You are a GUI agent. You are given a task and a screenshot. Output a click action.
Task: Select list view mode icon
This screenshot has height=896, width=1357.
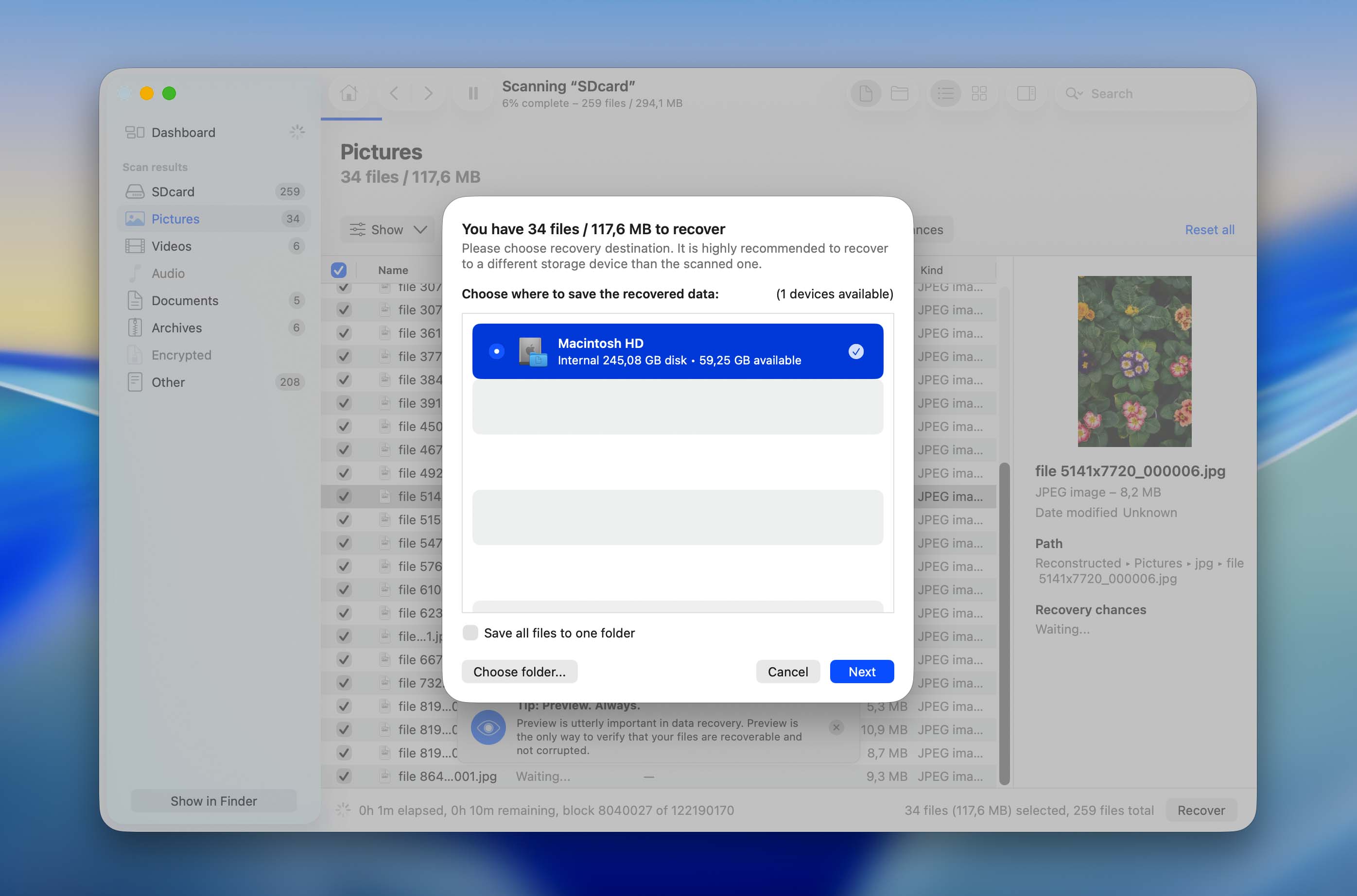click(945, 93)
